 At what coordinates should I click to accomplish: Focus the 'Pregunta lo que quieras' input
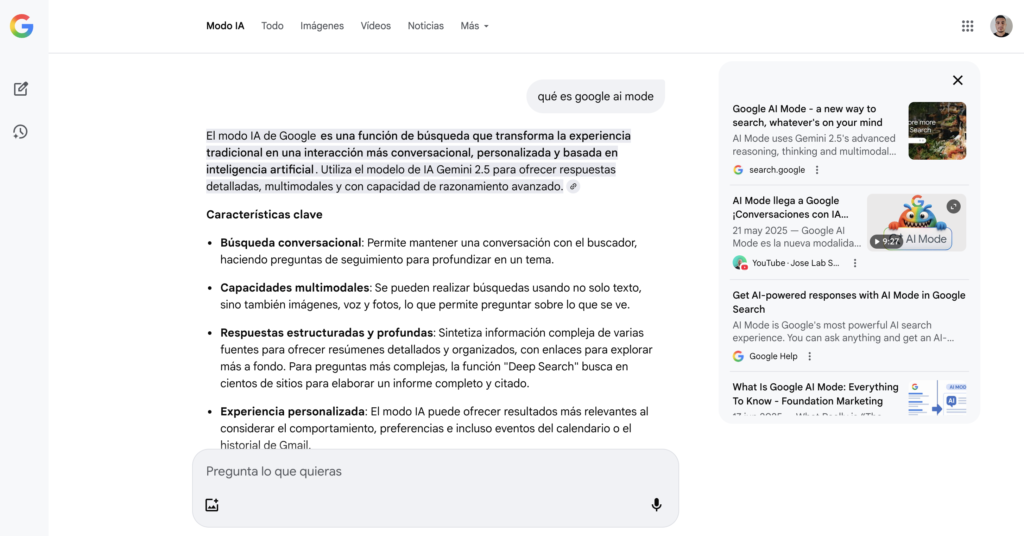pyautogui.click(x=435, y=471)
